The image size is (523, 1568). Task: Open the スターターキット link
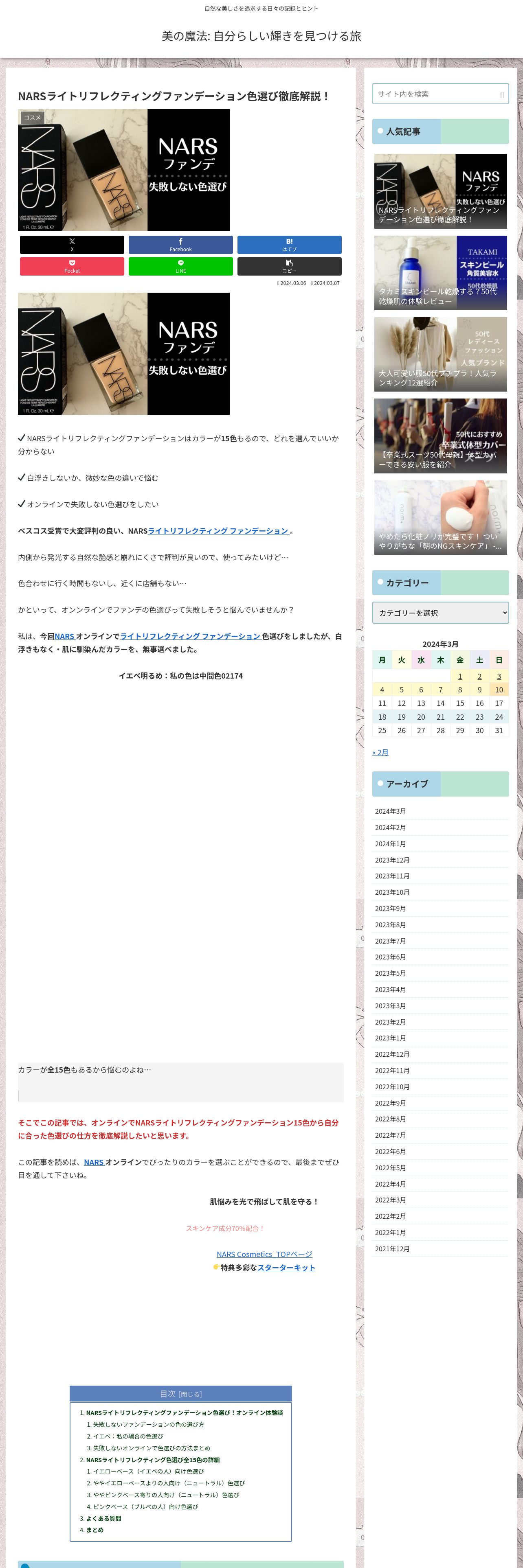point(286,1267)
